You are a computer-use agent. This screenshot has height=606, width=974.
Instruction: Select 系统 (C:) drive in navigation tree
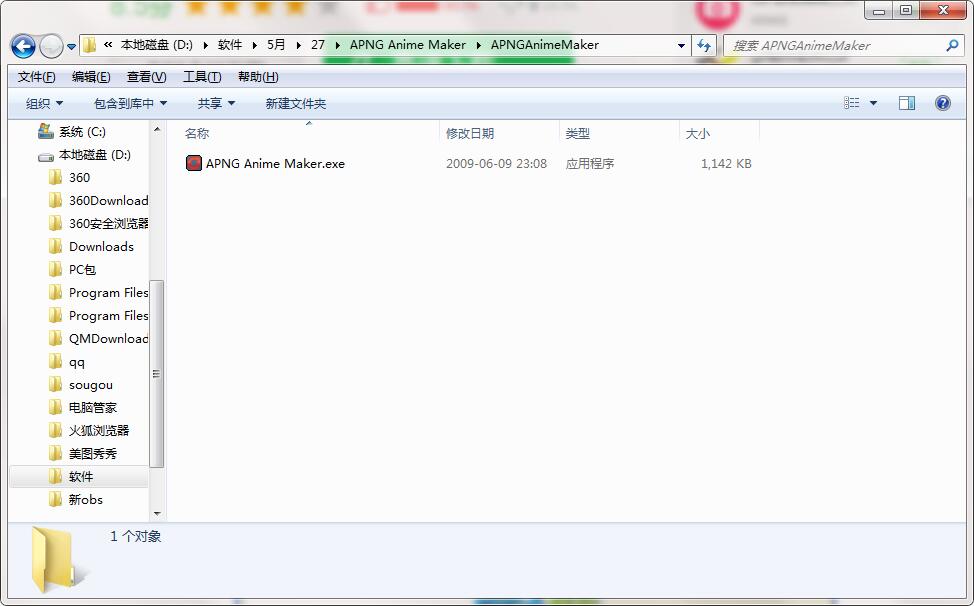click(x=82, y=132)
